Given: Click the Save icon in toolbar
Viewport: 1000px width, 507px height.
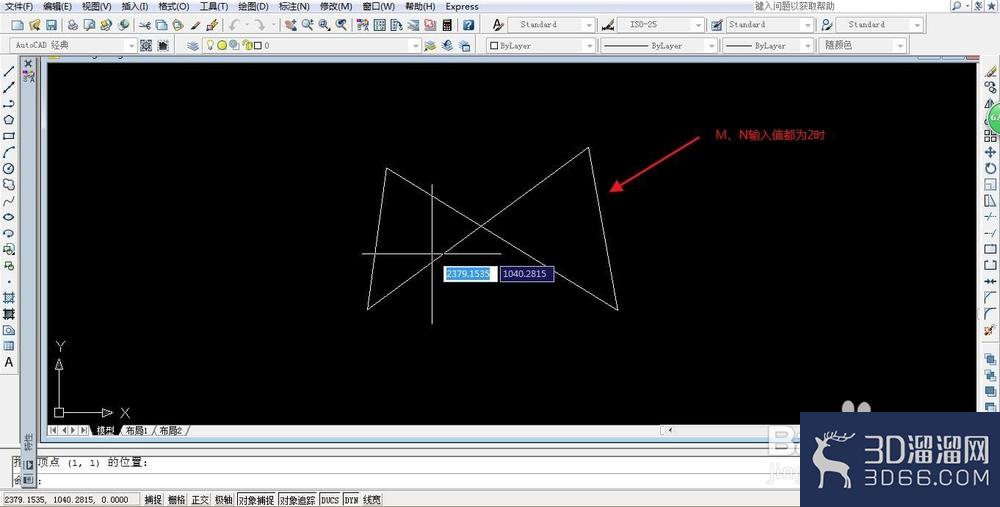Looking at the screenshot, I should point(51,25).
